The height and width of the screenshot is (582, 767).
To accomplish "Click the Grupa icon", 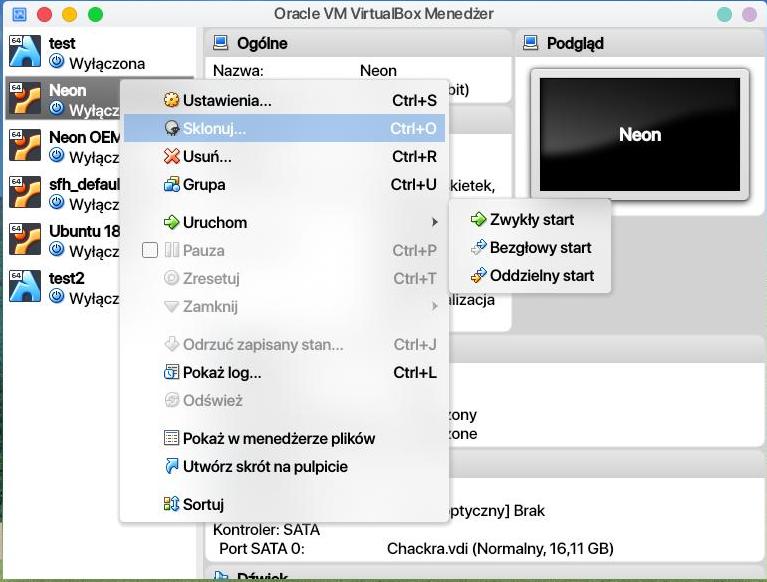I will (171, 184).
